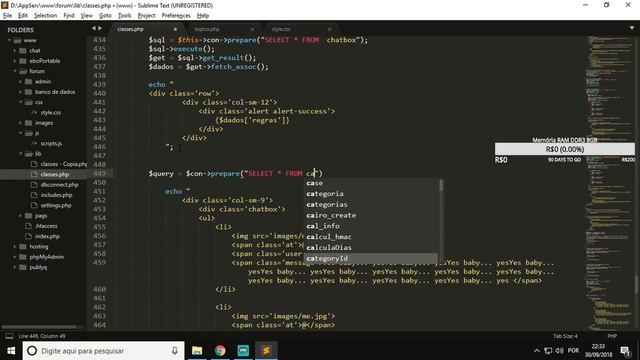Expand the eboPortable folder
This screenshot has width=640, height=360.
click(15, 61)
